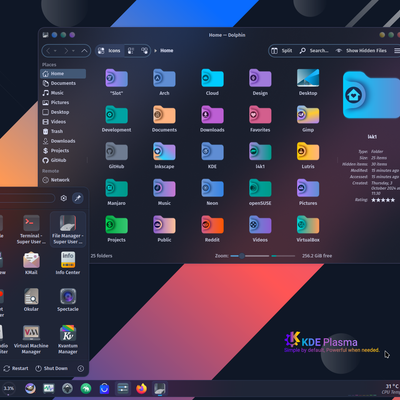Expand the breadcrumb arrow before Home

[155, 51]
